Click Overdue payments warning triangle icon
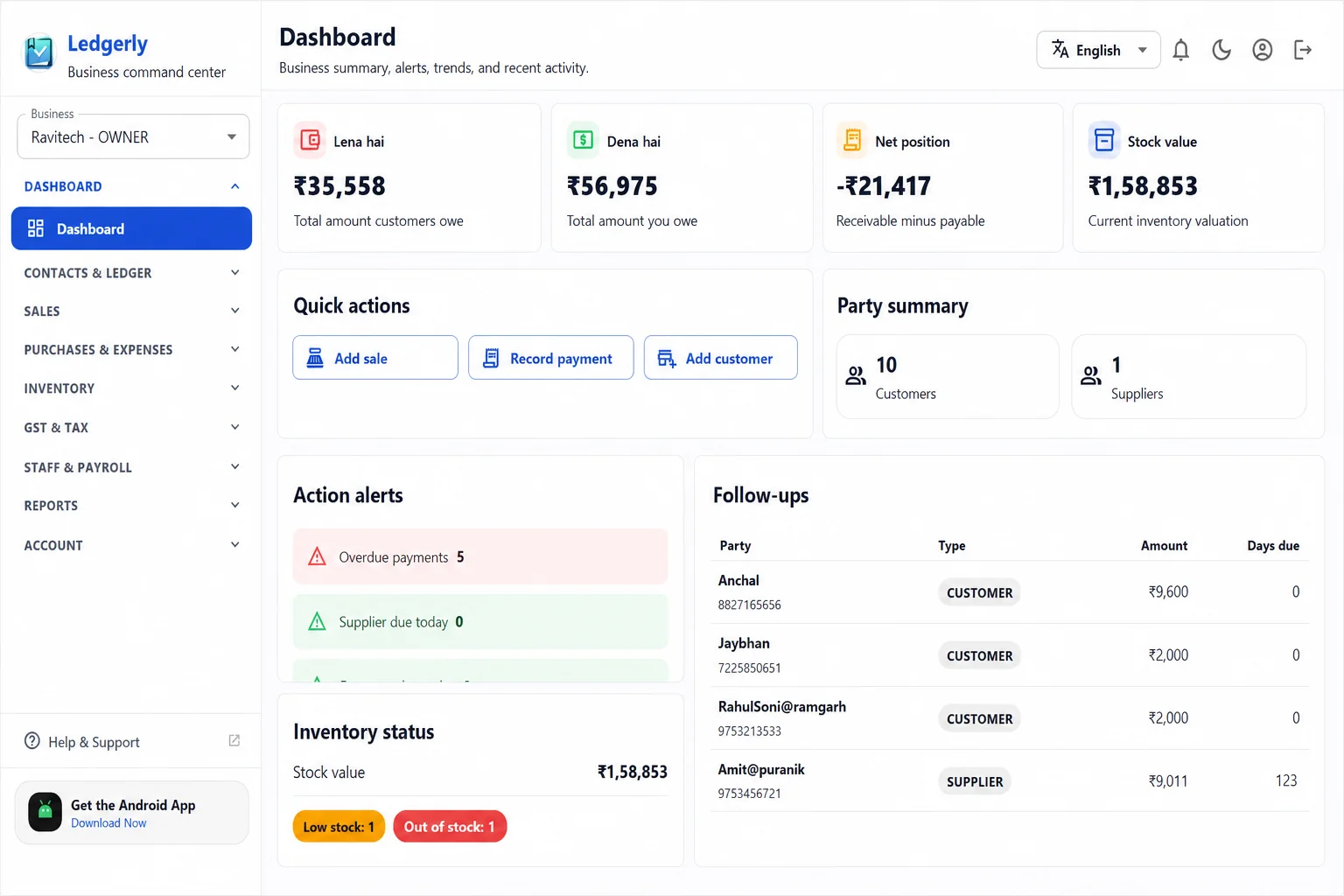The height and width of the screenshot is (896, 1344). pyautogui.click(x=318, y=556)
